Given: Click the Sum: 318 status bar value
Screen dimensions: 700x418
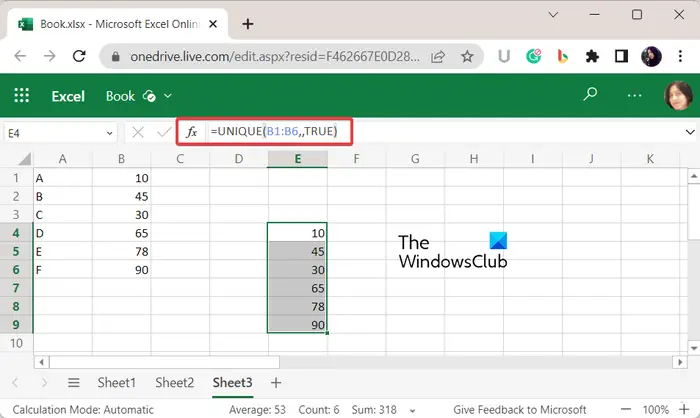Looking at the screenshot, I should [x=374, y=410].
